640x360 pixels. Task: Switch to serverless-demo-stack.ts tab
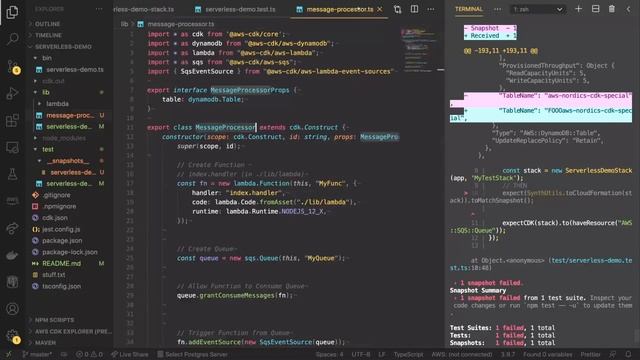[144, 9]
